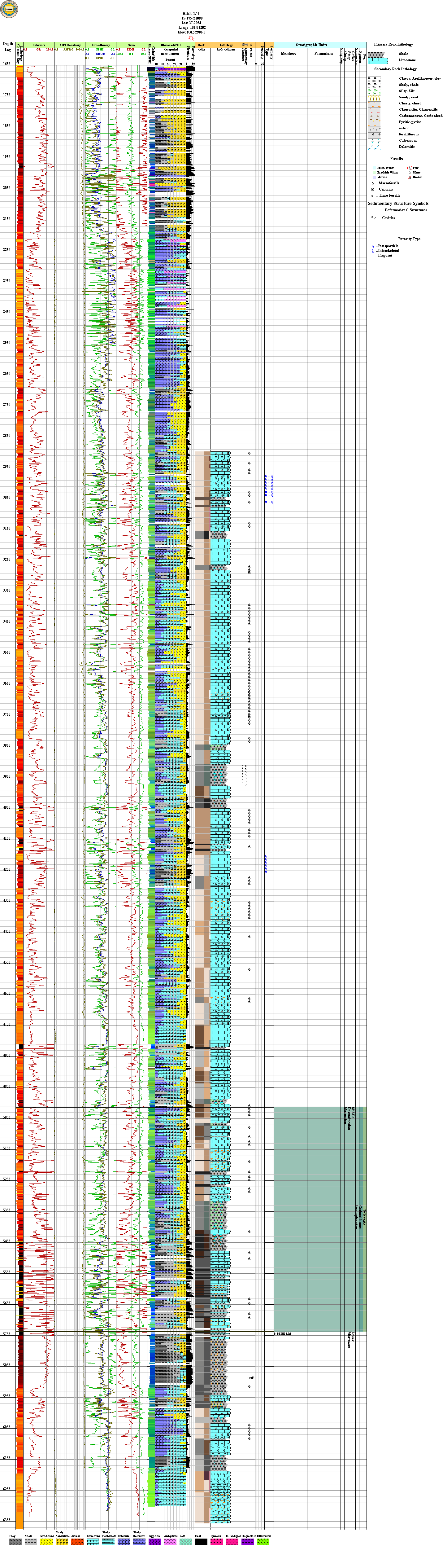Select the Shale primary lithology pattern

pos(376,54)
